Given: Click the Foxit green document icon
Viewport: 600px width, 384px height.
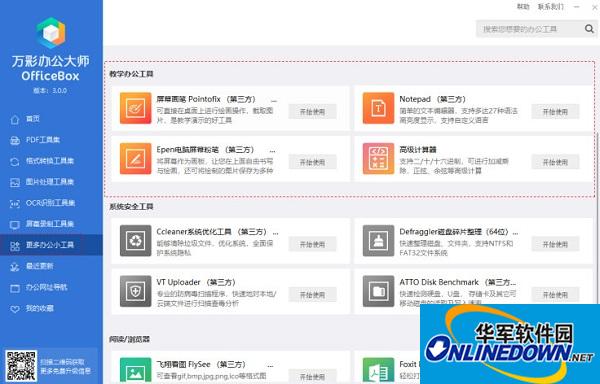Looking at the screenshot, I should tap(378, 371).
